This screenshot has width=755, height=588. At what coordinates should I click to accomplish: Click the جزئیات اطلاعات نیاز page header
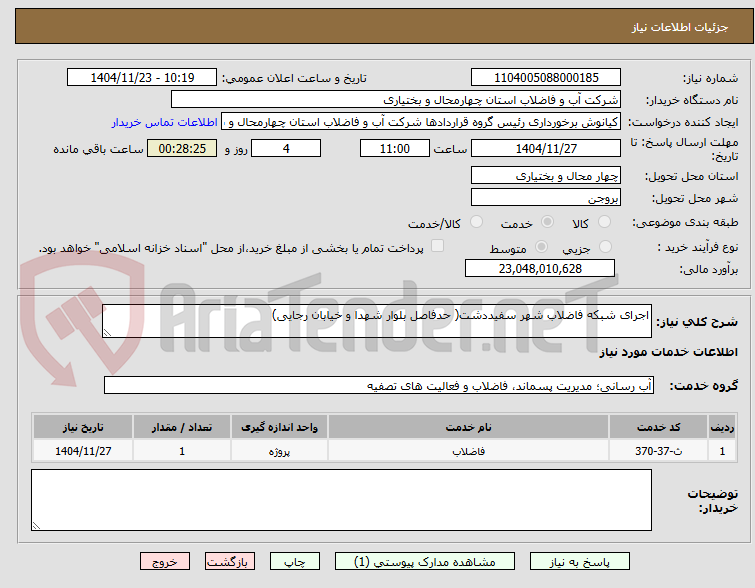point(680,27)
